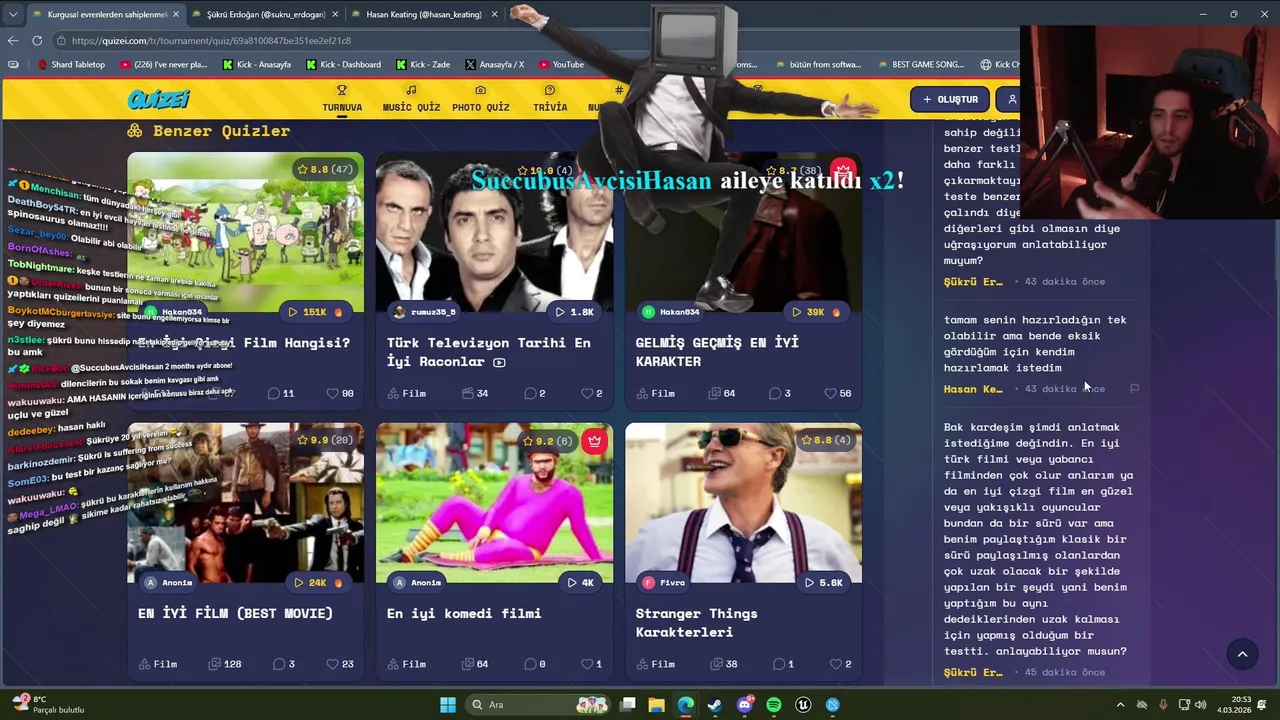The width and height of the screenshot is (1280, 720).
Task: Open the Şükrü Er... 43 dakika önce commenter profile
Action: point(973,281)
